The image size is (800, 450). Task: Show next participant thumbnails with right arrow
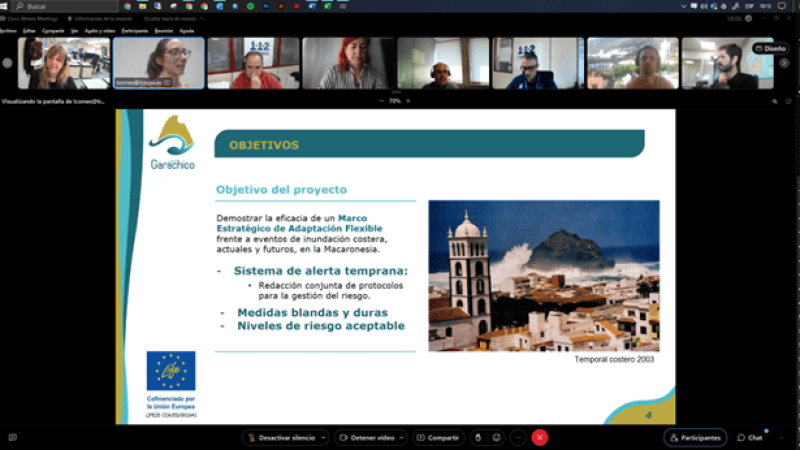click(x=784, y=63)
